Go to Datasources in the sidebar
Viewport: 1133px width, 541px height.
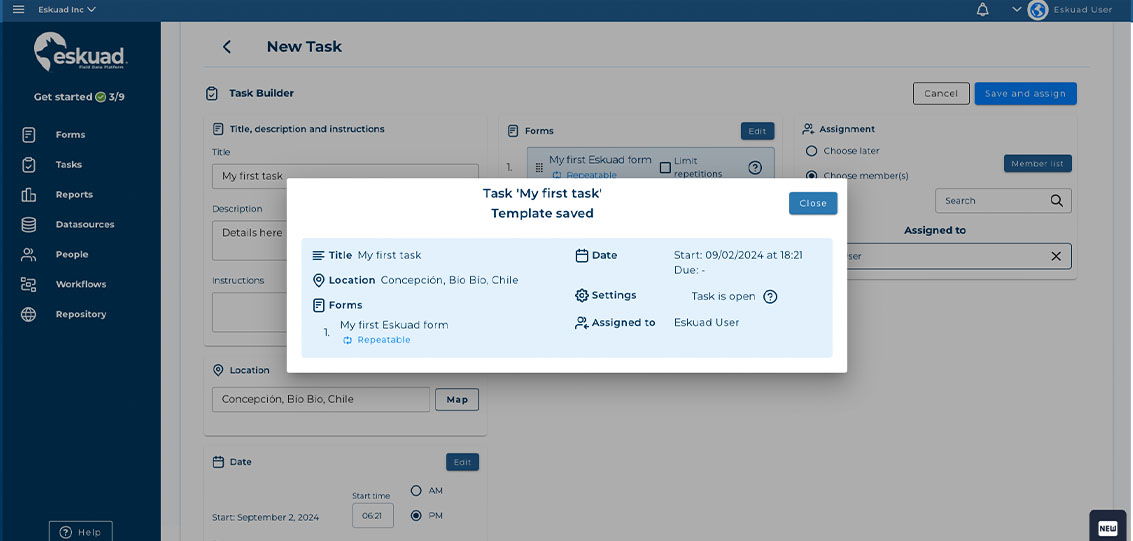[84, 224]
